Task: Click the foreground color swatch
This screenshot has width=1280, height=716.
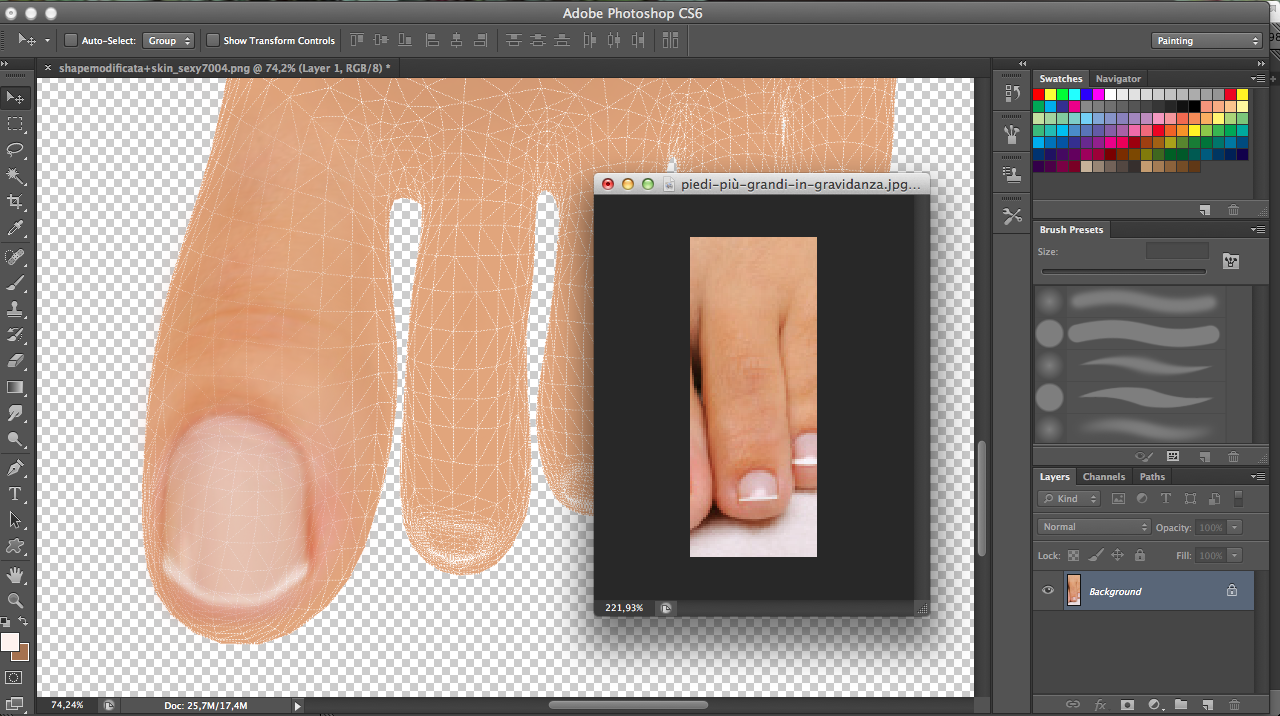Action: click(x=10, y=642)
